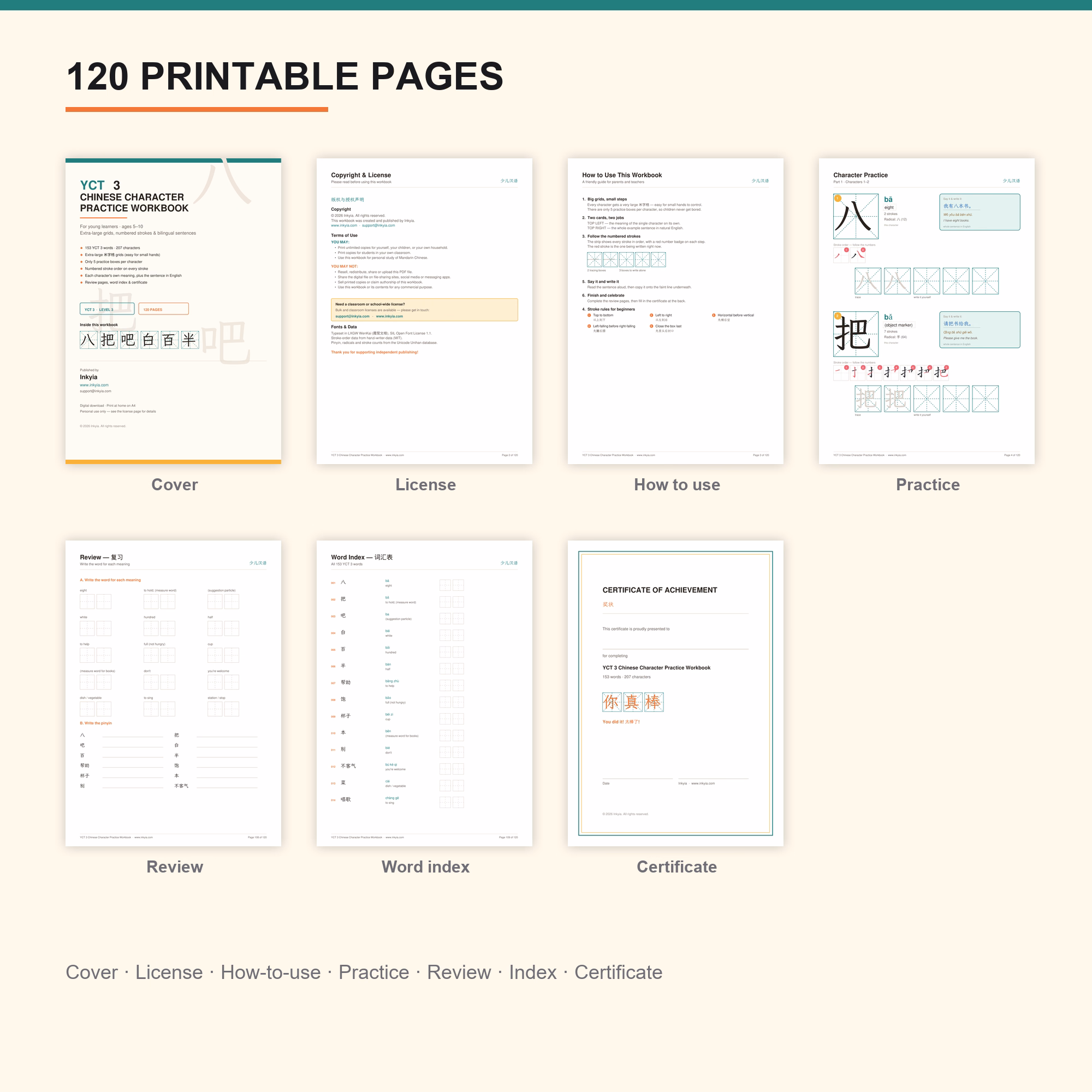
Task: Click support@inkyia.com in the license notice box
Action: tap(352, 317)
